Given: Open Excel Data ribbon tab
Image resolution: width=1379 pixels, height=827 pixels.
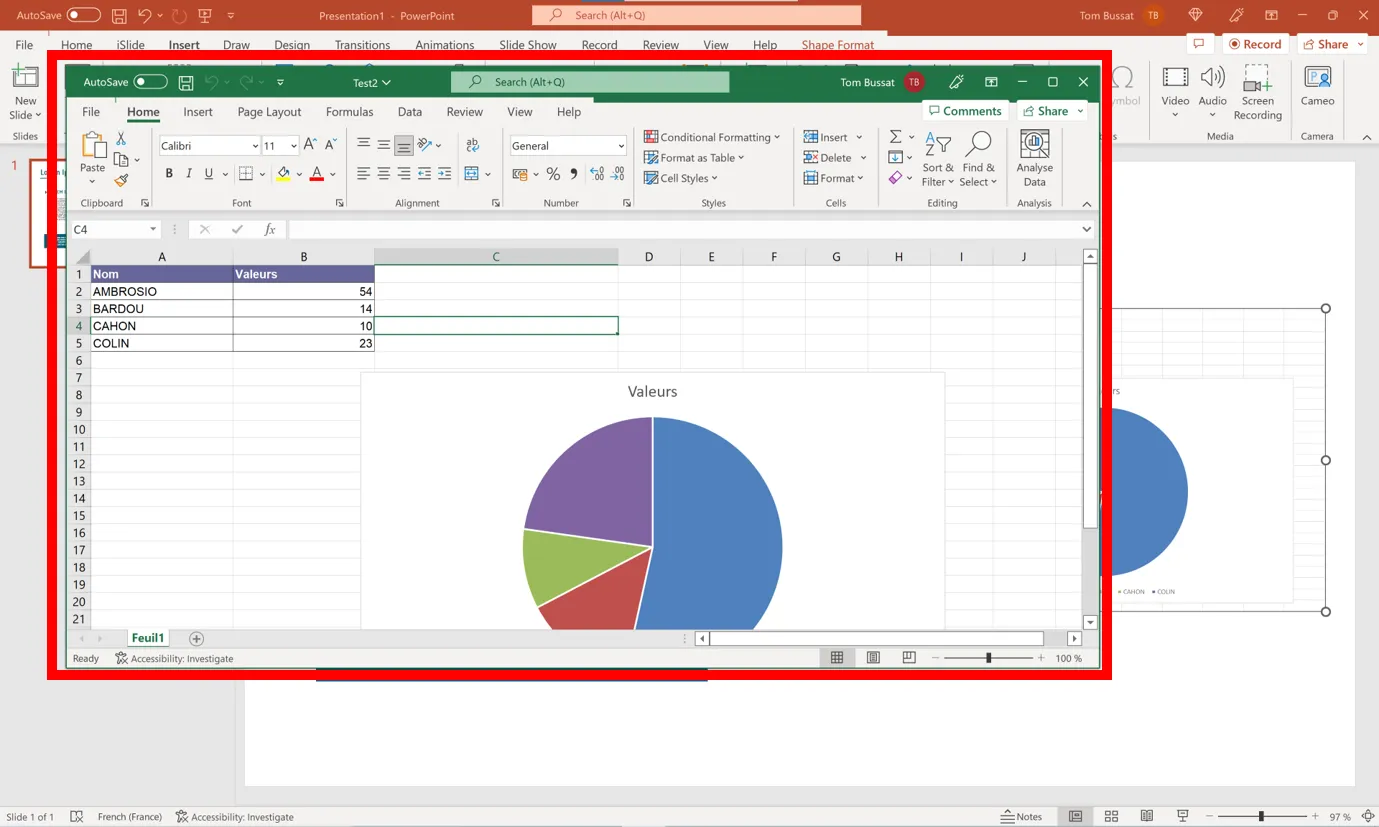Looking at the screenshot, I should (410, 112).
